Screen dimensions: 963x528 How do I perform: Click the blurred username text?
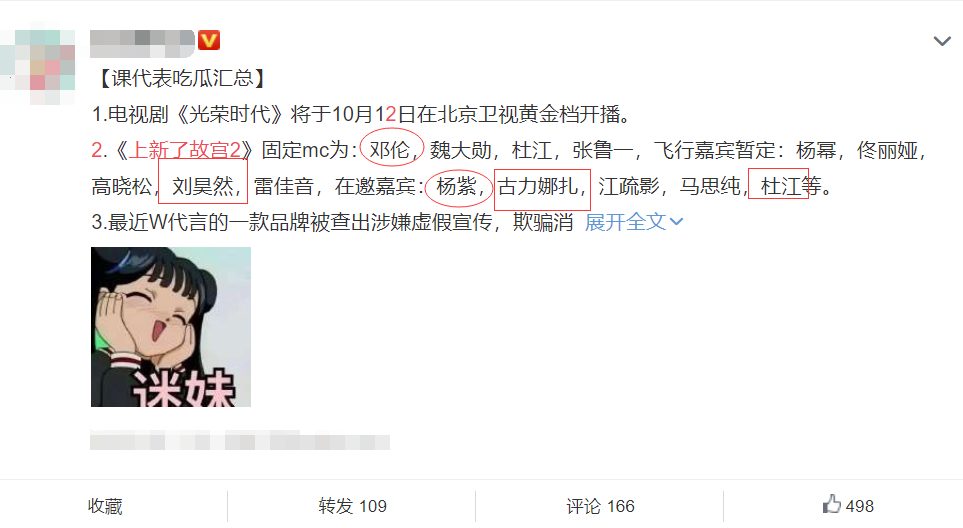142,42
